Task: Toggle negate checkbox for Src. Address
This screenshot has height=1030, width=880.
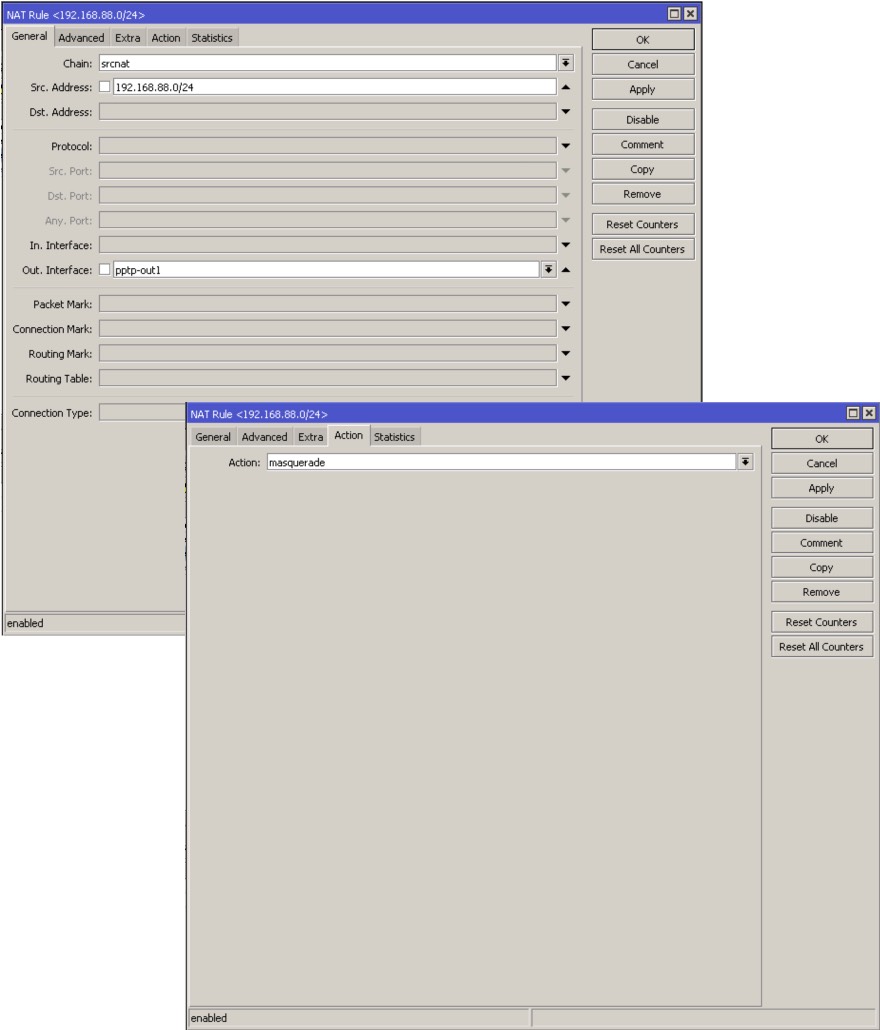Action: [105, 87]
